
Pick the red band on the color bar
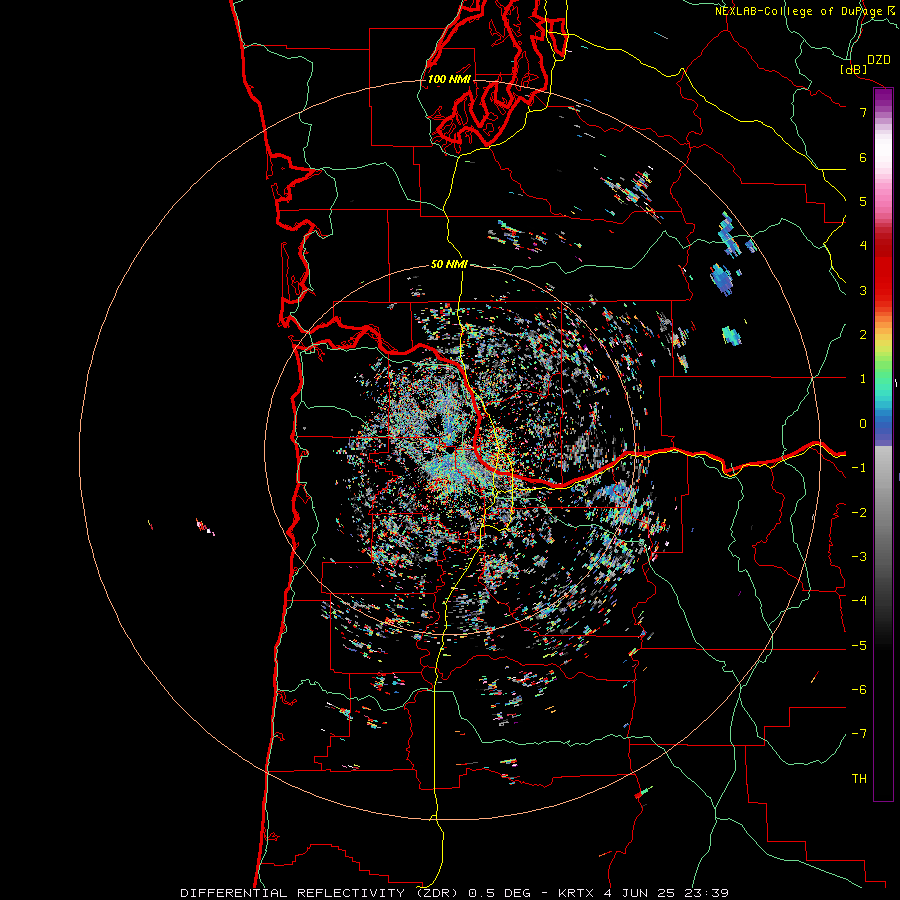click(883, 270)
